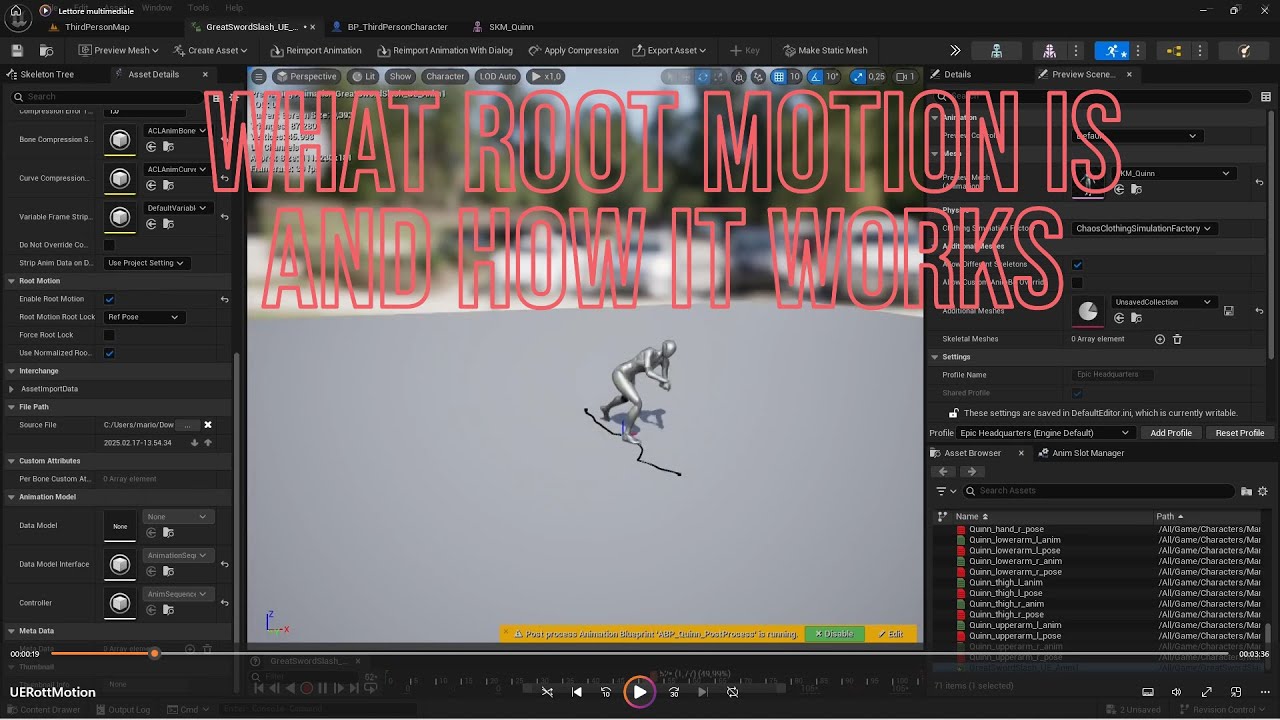Toggle shuffle in the media player
This screenshot has width=1280, height=720.
pyautogui.click(x=547, y=692)
